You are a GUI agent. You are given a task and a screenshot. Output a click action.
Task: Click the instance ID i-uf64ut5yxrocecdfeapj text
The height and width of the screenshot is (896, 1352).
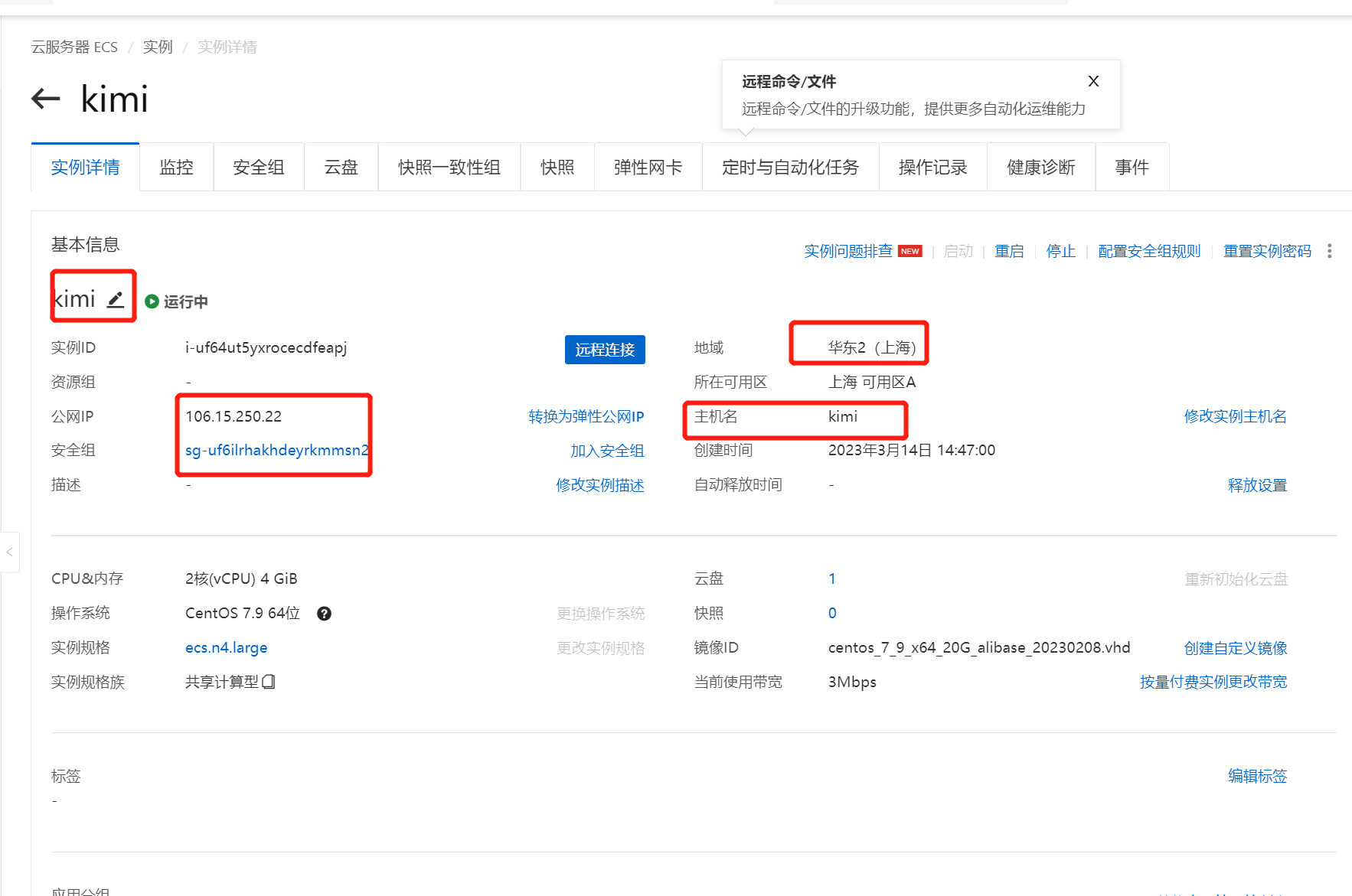[266, 347]
